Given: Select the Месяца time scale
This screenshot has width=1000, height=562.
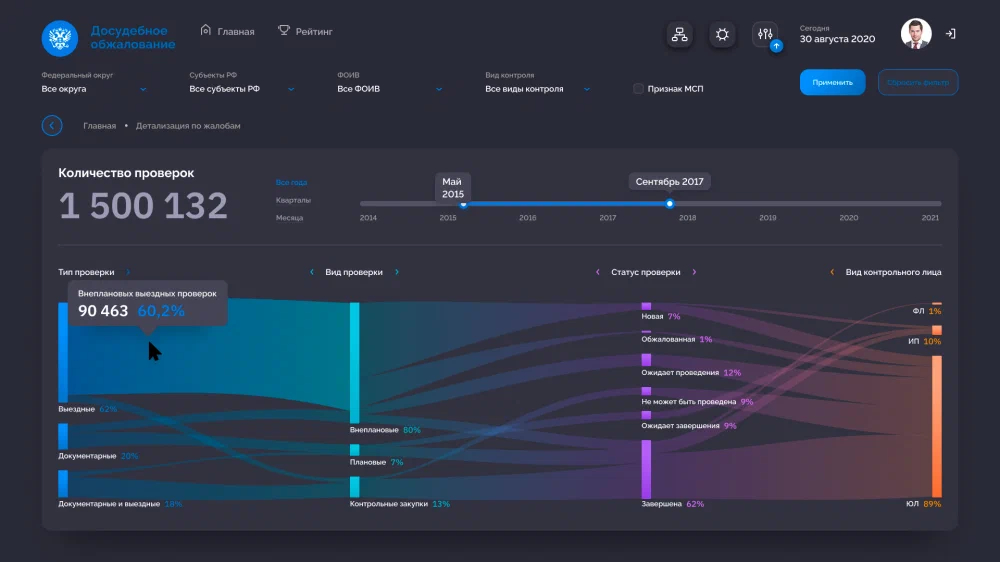Looking at the screenshot, I should click(x=290, y=218).
